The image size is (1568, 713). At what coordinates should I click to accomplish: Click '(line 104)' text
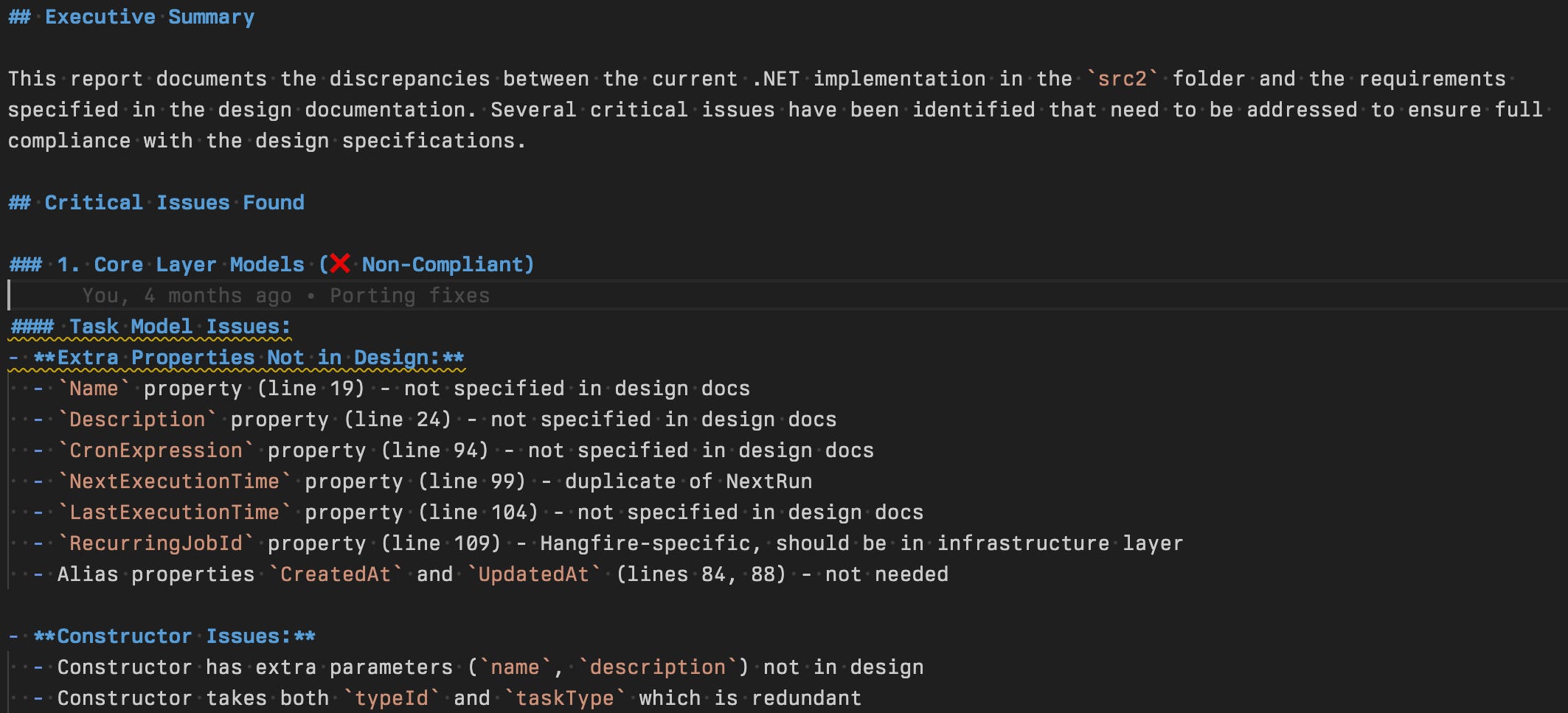pyautogui.click(x=478, y=512)
